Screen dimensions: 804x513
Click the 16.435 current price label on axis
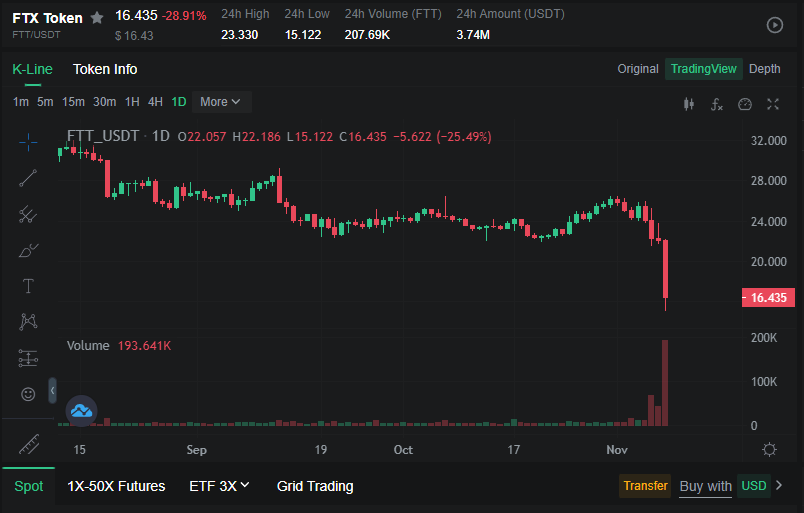(x=768, y=298)
